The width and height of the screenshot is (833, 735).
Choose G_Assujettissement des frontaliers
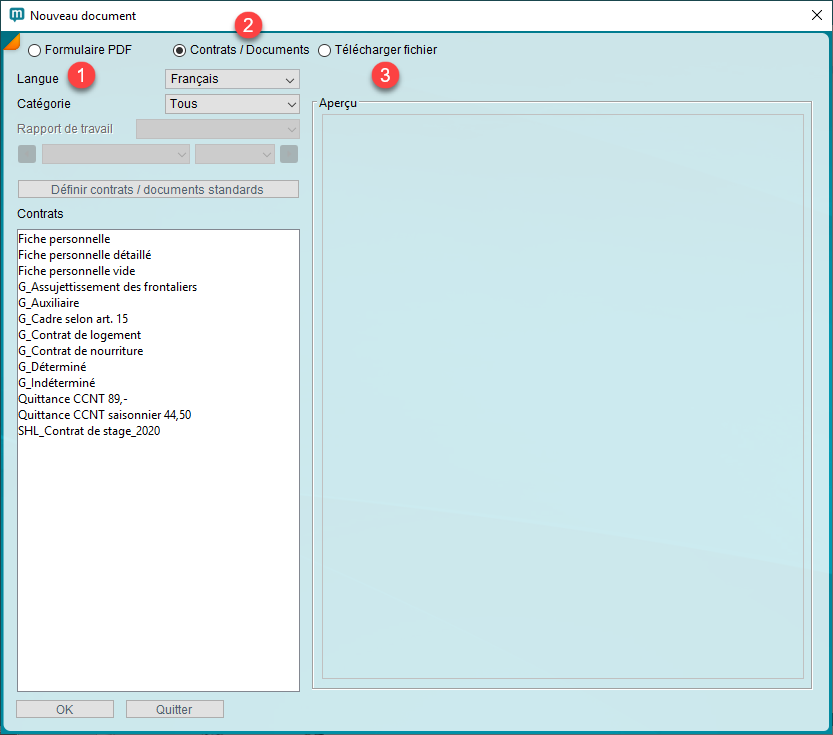108,287
